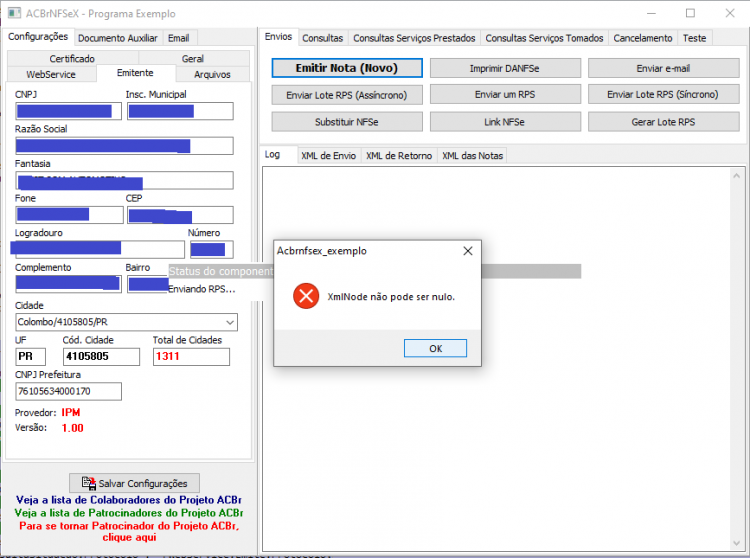Switch to the Configurações tab

(x=38, y=37)
